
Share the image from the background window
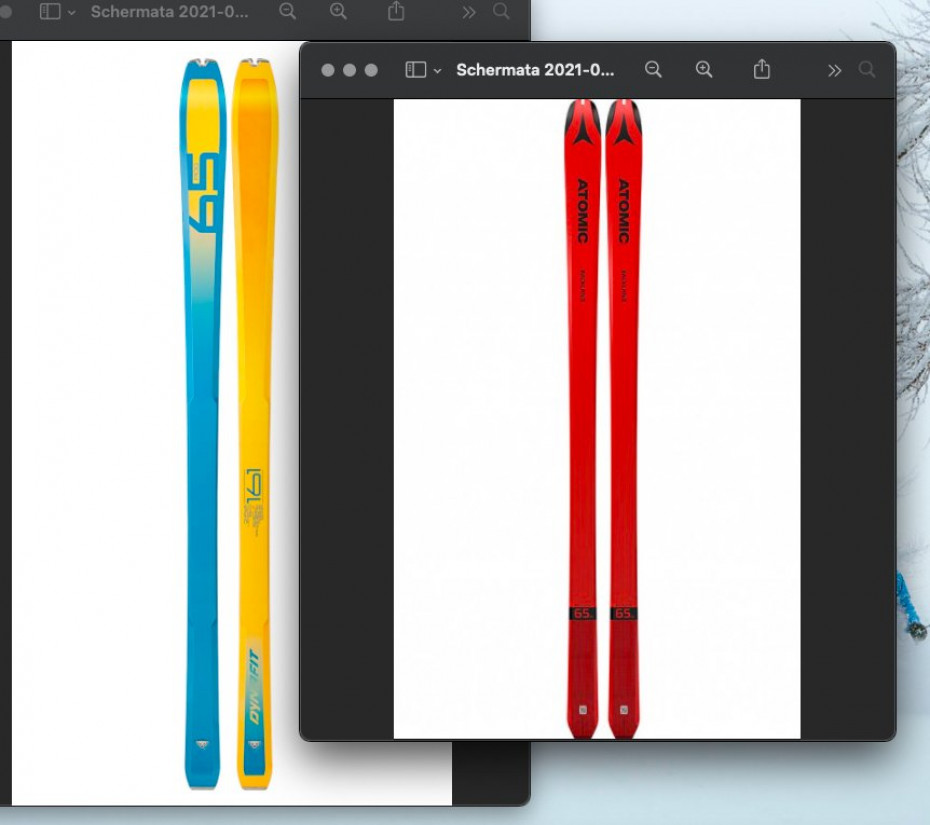(x=396, y=11)
